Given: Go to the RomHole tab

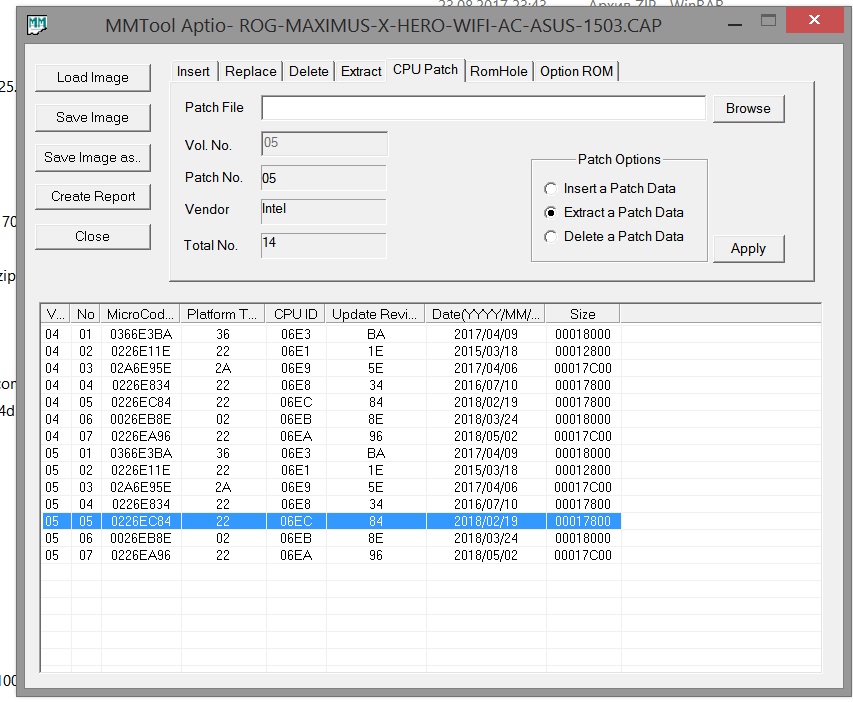Looking at the screenshot, I should (x=499, y=71).
